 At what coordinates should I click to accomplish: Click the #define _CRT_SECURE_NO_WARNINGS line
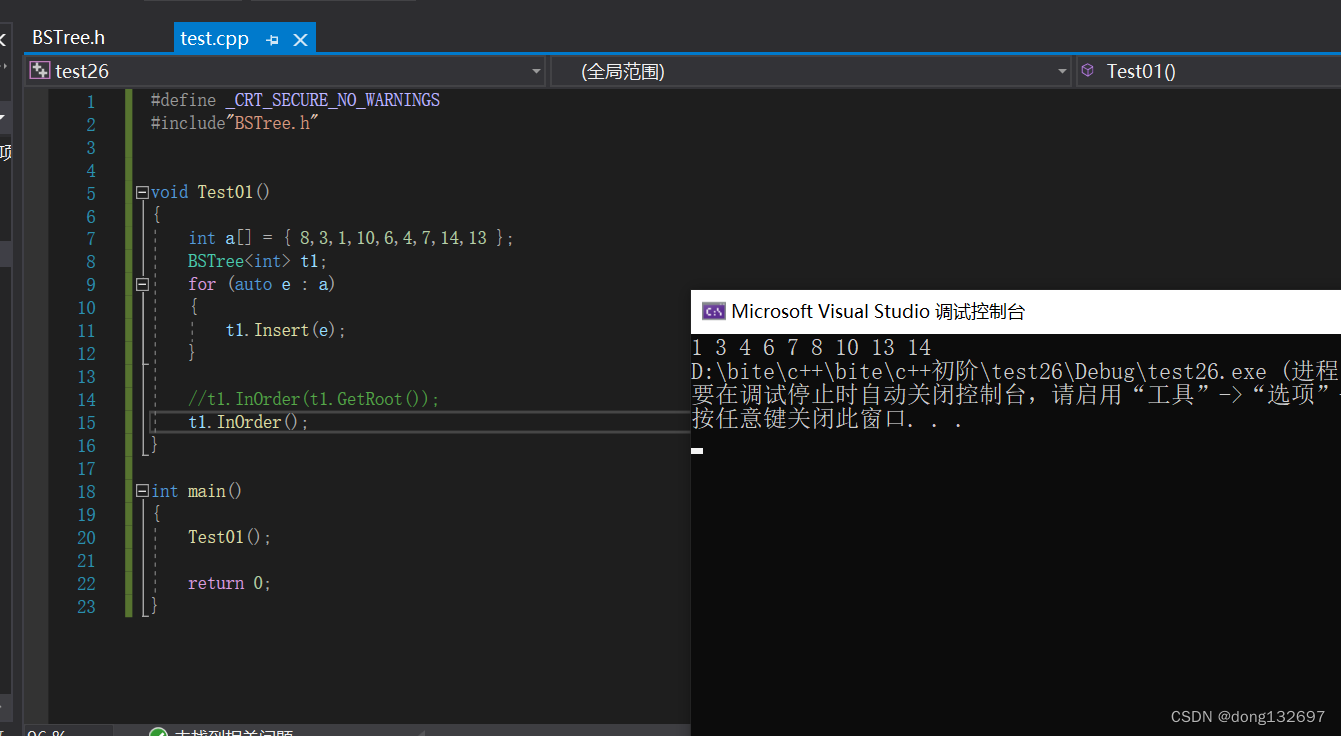295,100
